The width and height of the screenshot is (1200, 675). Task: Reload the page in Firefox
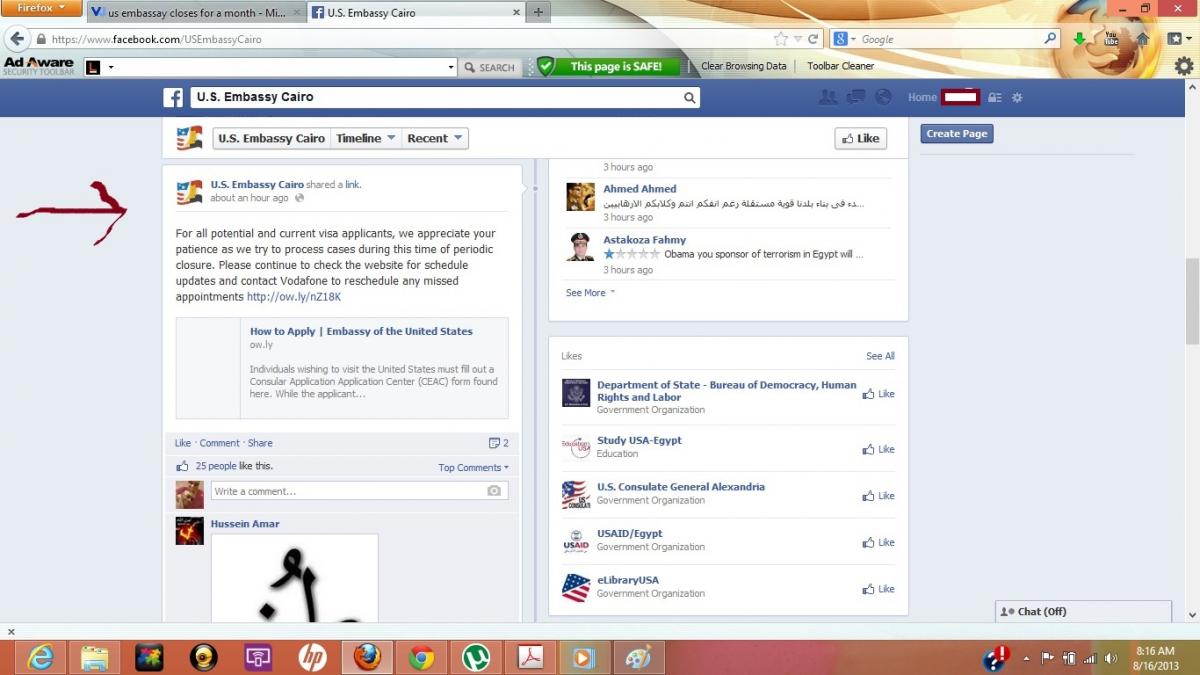813,39
